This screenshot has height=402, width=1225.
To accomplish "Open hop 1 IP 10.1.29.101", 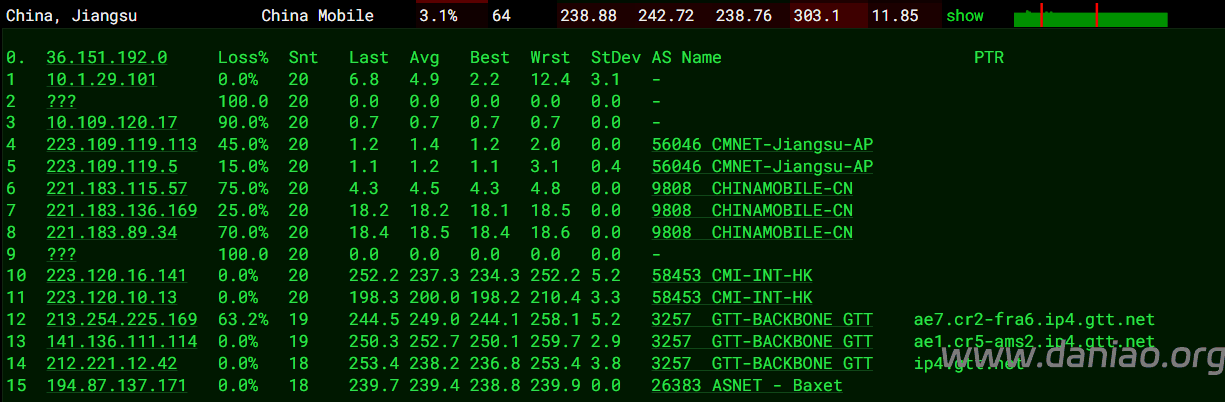I will (101, 79).
